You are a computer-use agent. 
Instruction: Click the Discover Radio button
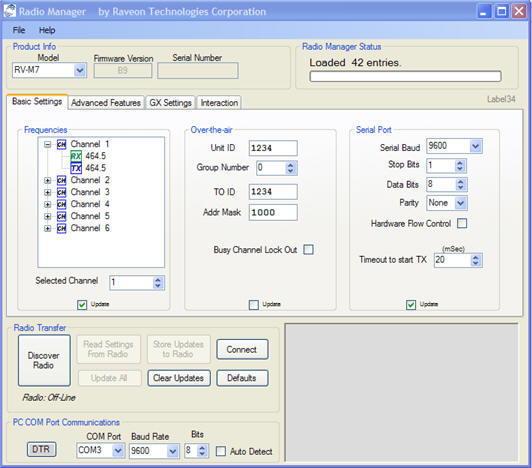click(x=44, y=360)
